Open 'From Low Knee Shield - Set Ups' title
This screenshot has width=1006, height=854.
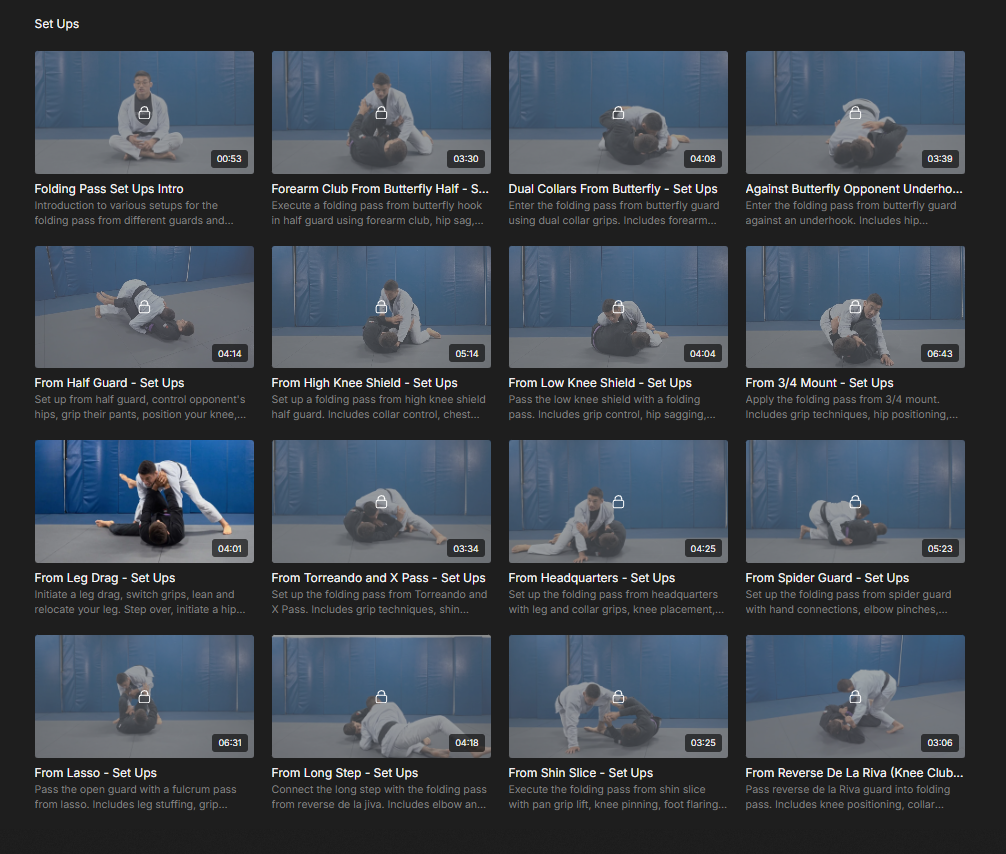(x=599, y=383)
